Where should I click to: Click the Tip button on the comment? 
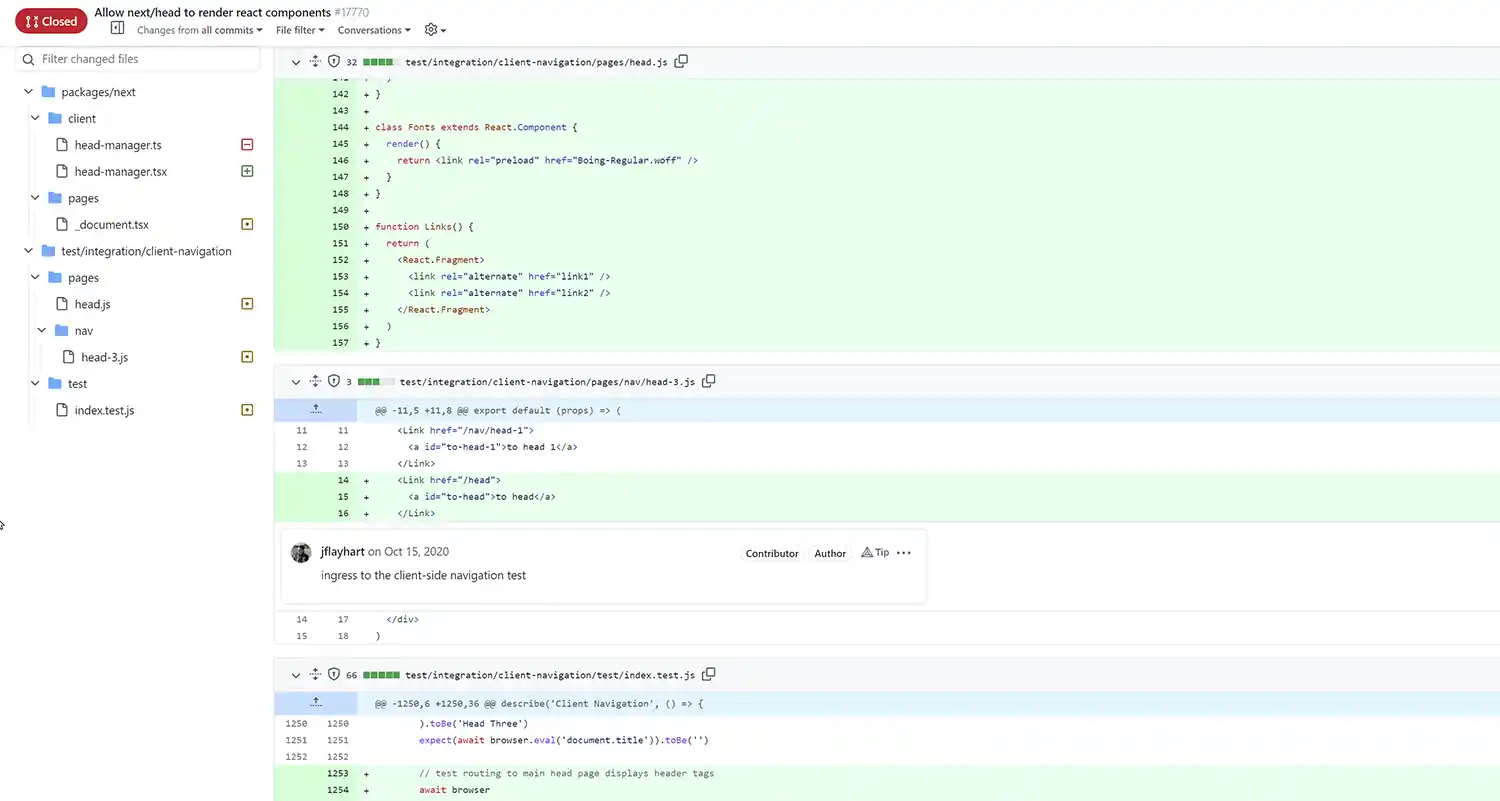[x=875, y=552]
